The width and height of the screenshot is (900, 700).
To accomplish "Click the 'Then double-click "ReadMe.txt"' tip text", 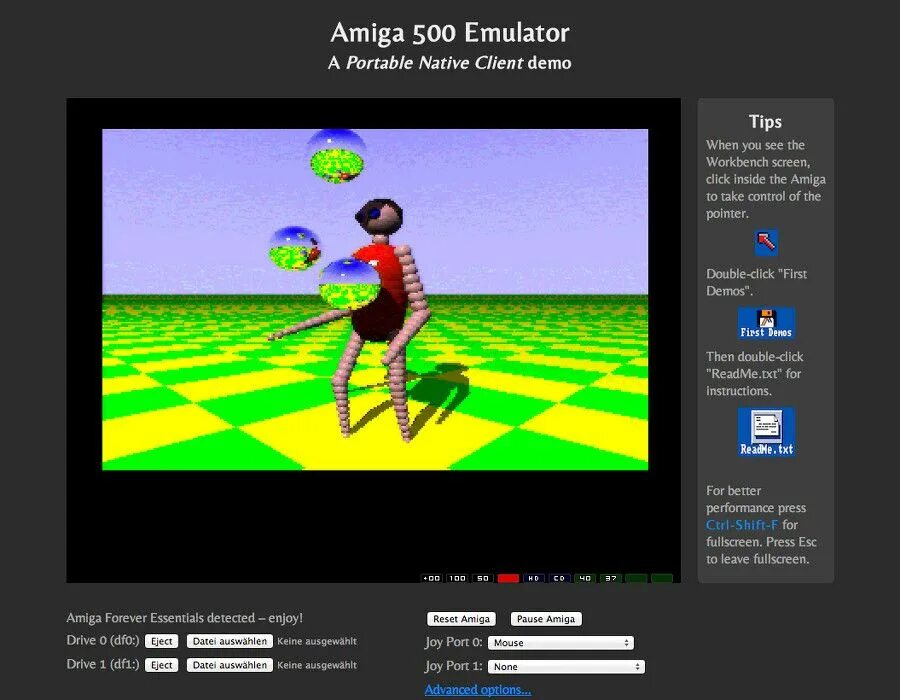I will 754,365.
